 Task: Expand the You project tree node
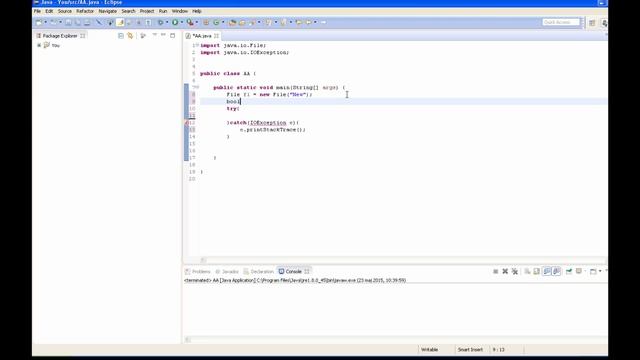tap(39, 45)
